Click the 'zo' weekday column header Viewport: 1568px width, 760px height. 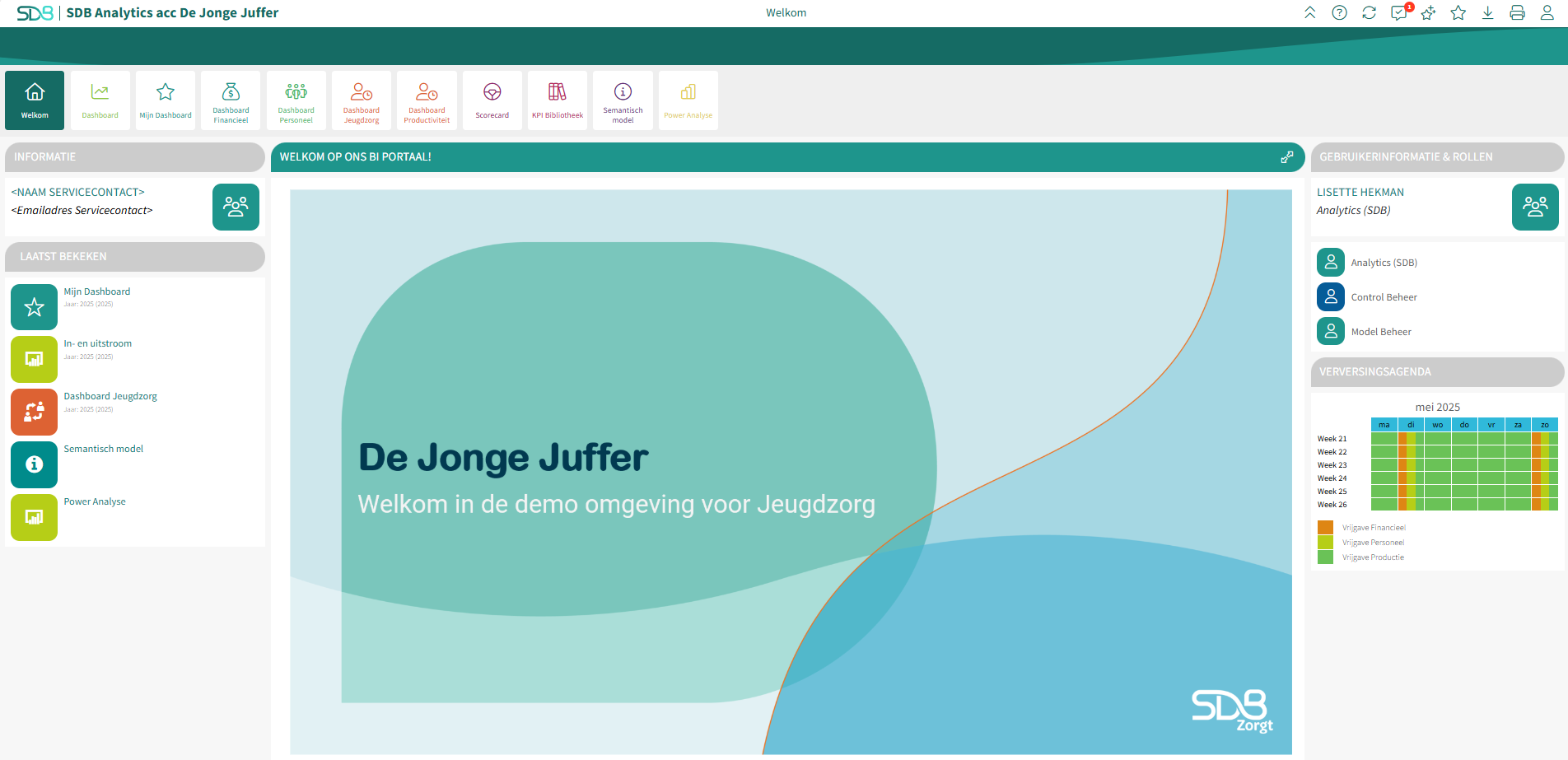(x=1545, y=425)
